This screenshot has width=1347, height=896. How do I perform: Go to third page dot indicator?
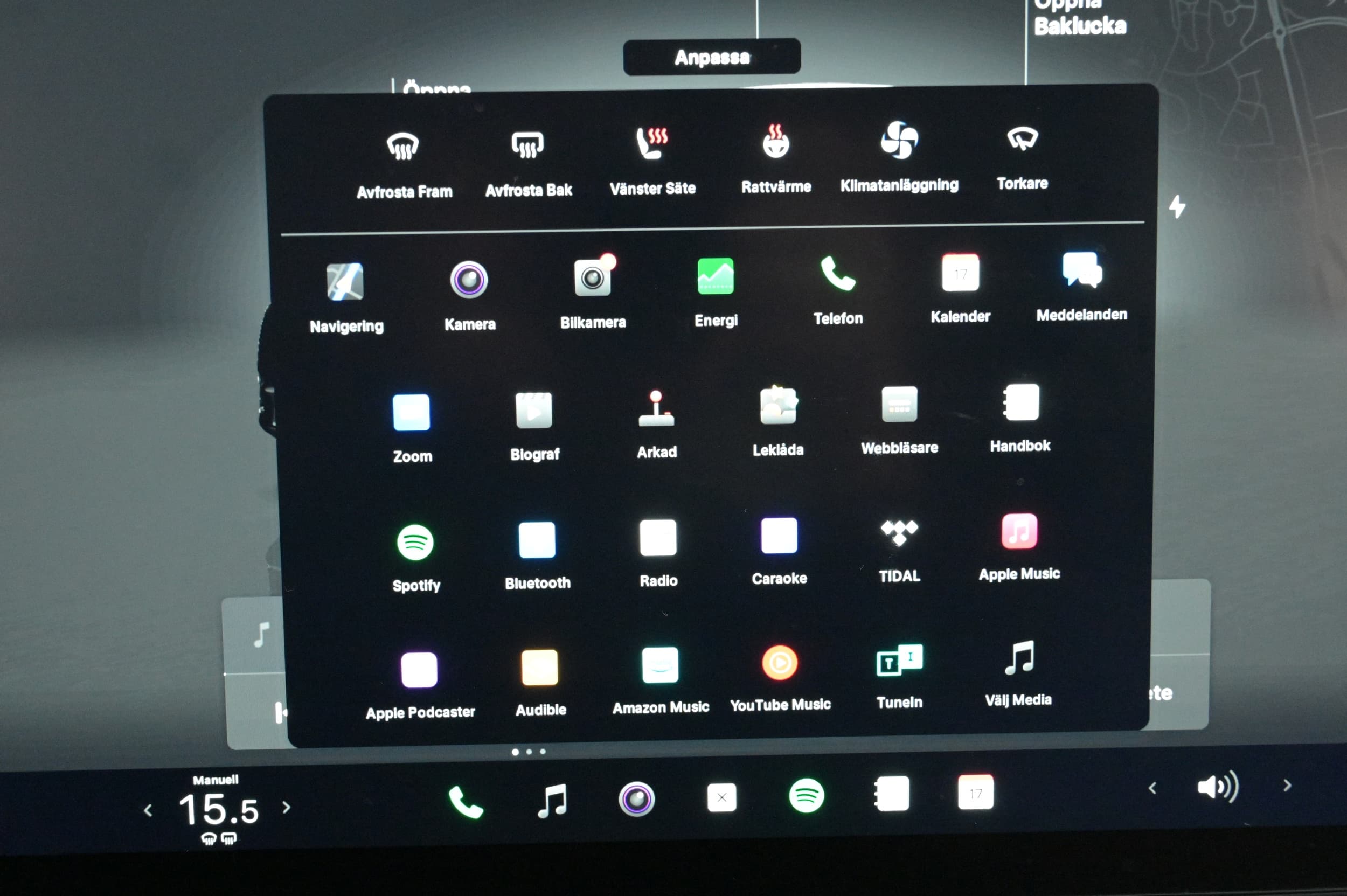[x=543, y=752]
